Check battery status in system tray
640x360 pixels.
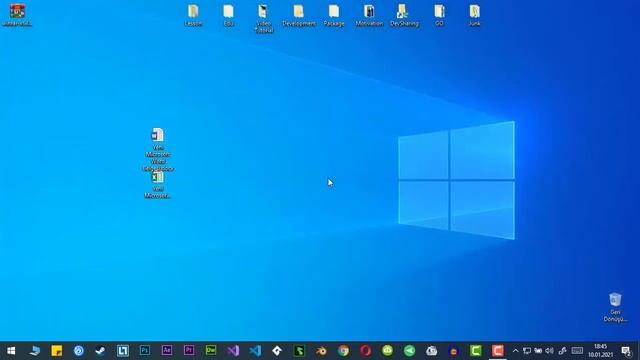[538, 351]
